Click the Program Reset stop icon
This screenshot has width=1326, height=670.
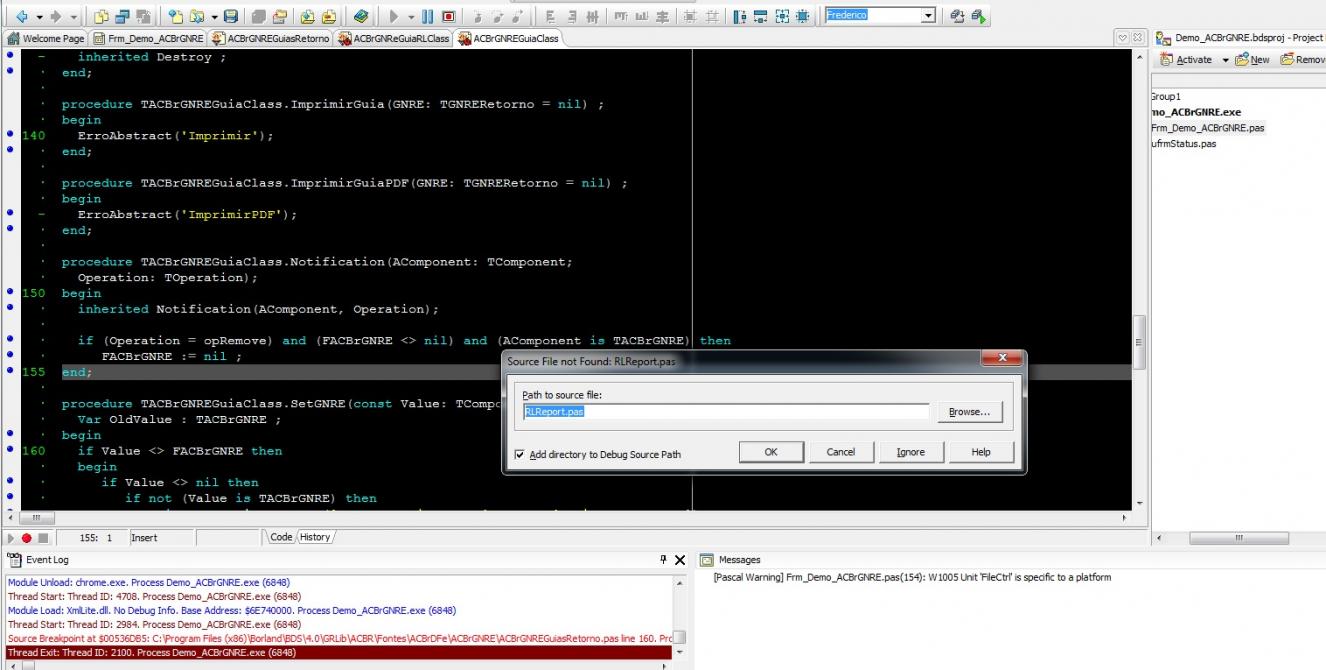(x=448, y=16)
